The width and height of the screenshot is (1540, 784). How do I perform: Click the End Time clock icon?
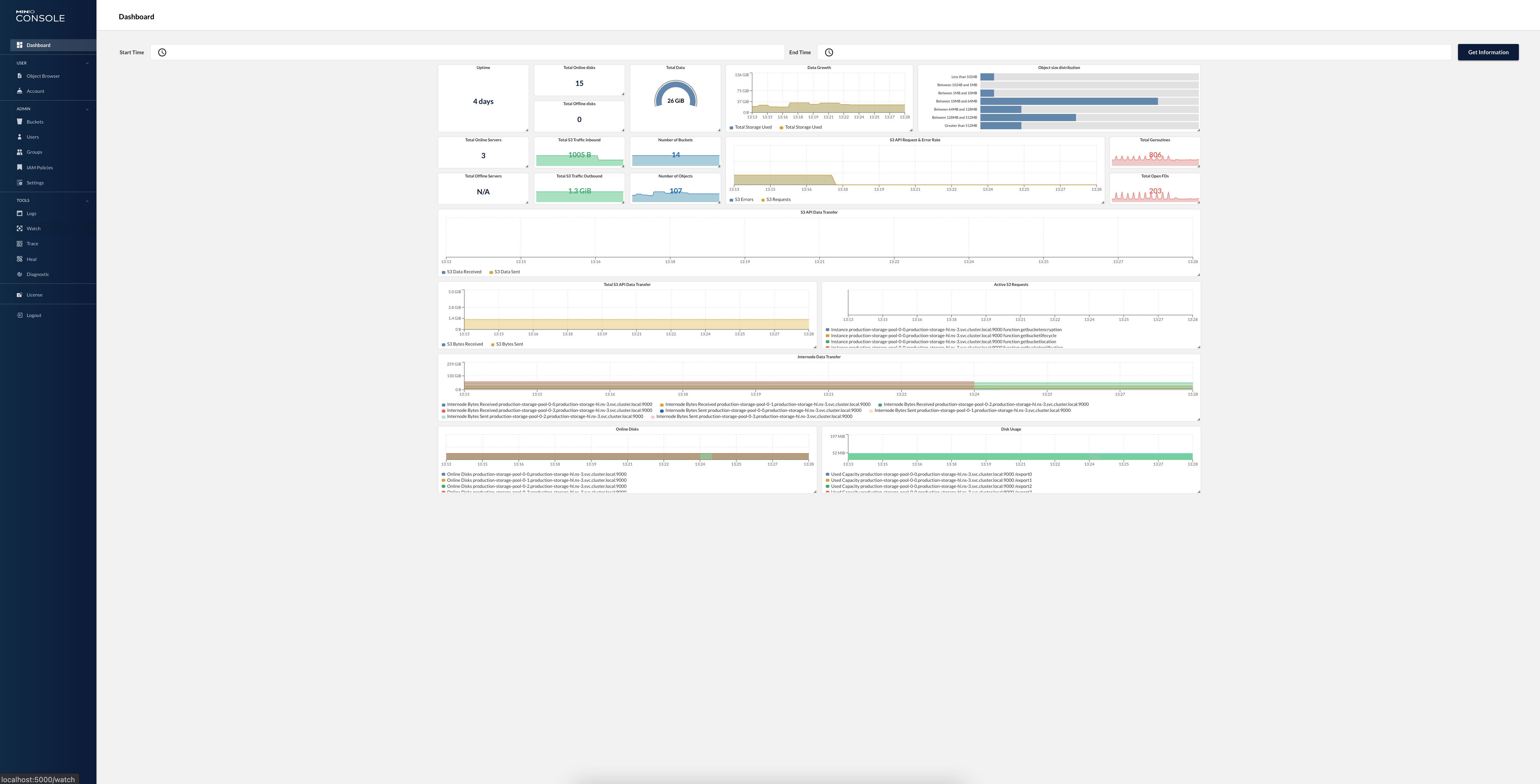[x=828, y=53]
